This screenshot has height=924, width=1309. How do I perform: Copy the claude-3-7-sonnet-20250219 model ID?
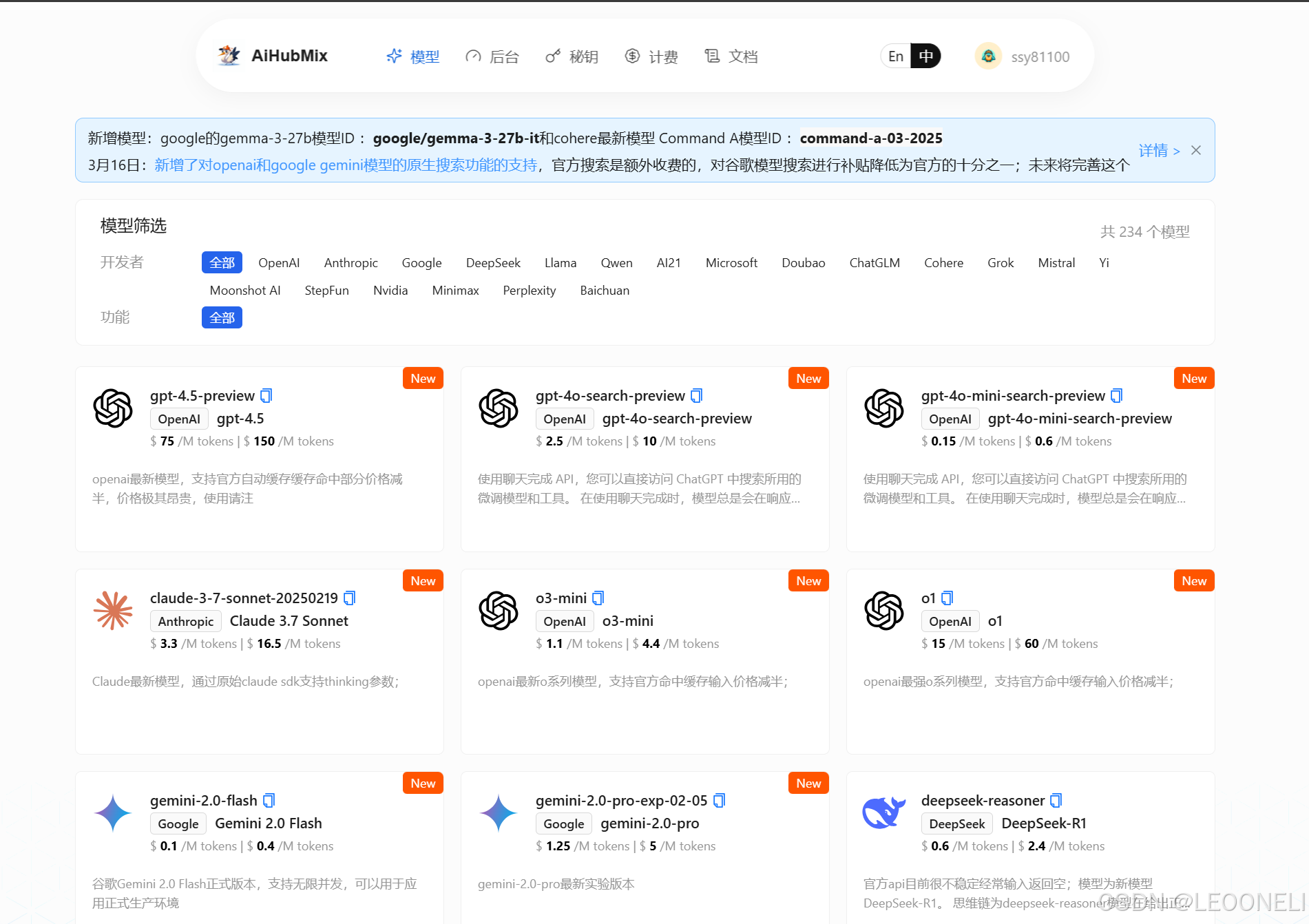tap(349, 598)
